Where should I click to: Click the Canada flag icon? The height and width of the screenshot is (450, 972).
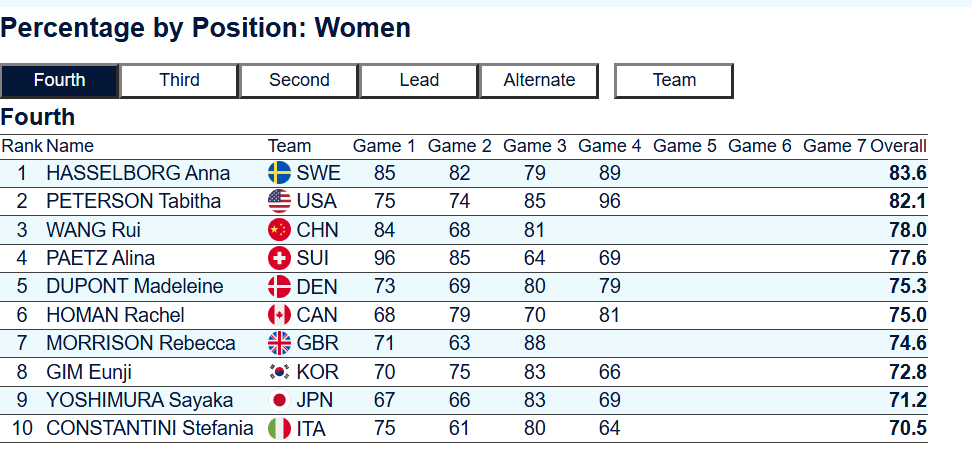pyautogui.click(x=279, y=315)
